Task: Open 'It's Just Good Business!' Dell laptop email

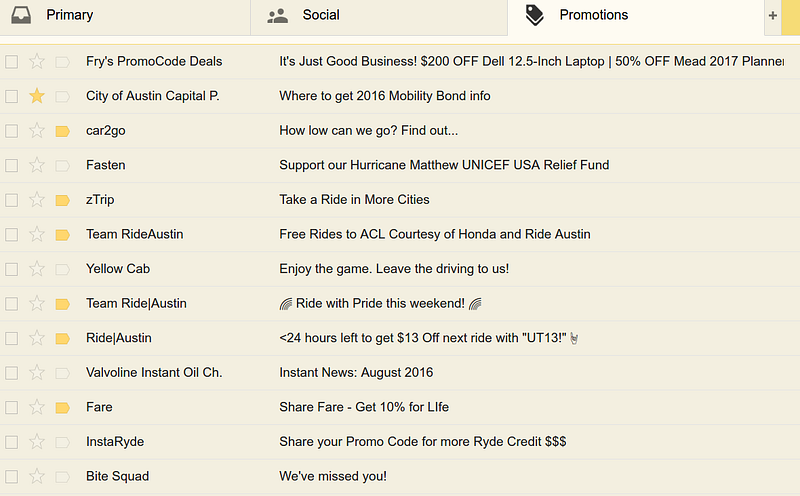Action: coord(532,61)
